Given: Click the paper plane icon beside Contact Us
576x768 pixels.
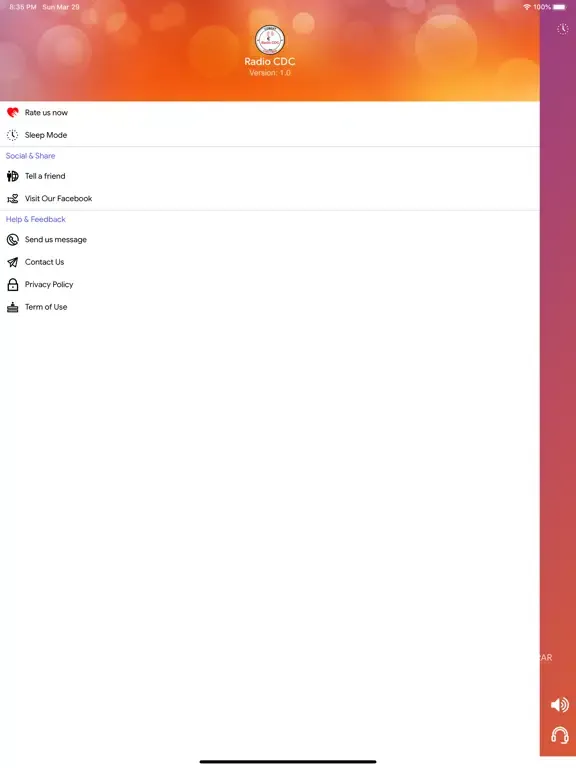Looking at the screenshot, I should pos(13,262).
